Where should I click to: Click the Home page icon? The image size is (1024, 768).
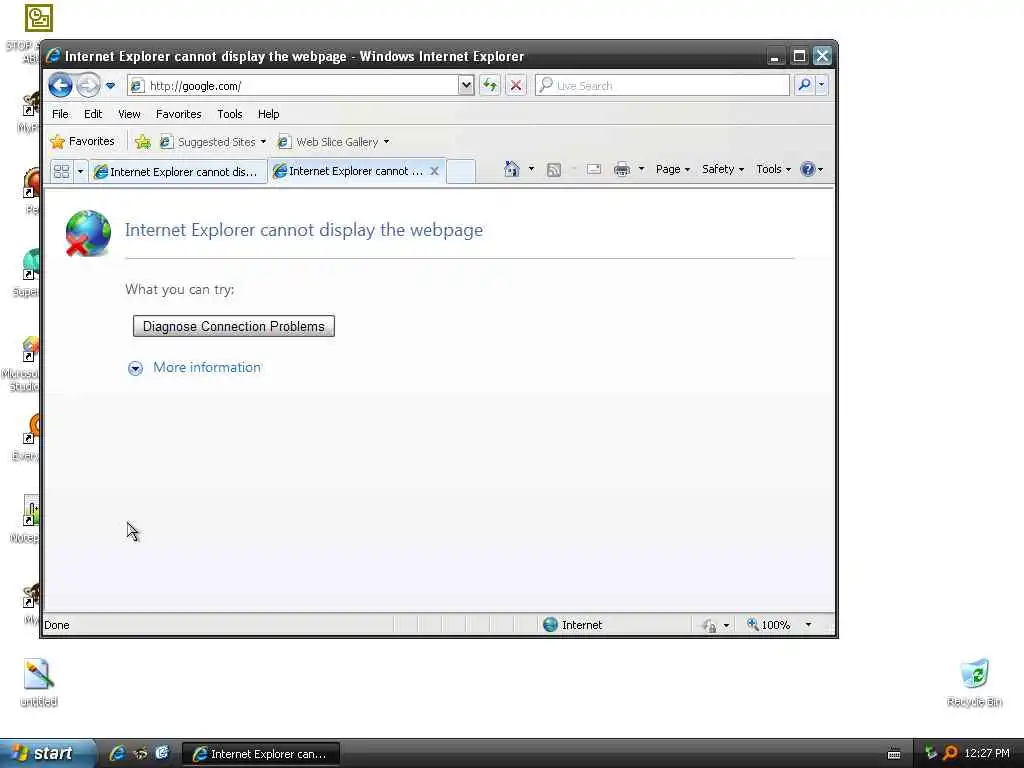[x=511, y=169]
